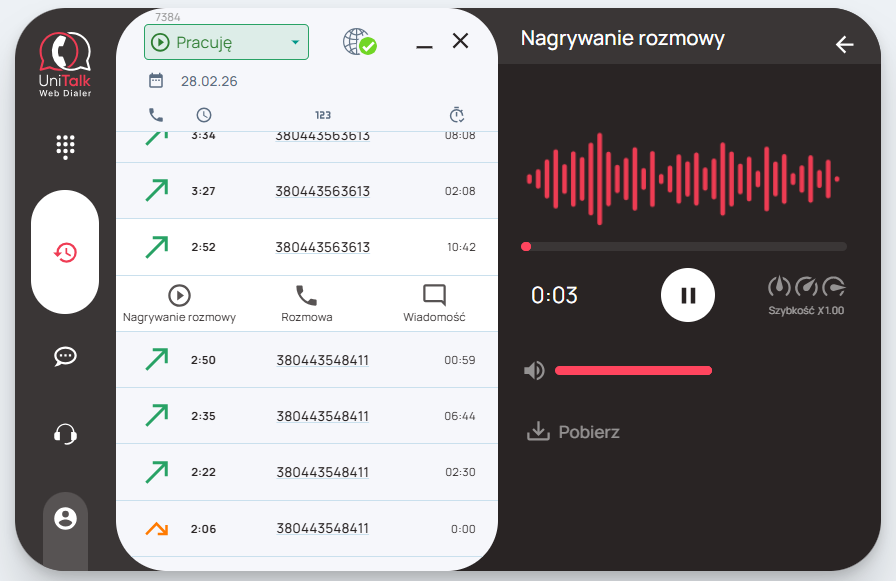The height and width of the screenshot is (581, 896).
Task: Open the headset support section
Action: point(65,434)
